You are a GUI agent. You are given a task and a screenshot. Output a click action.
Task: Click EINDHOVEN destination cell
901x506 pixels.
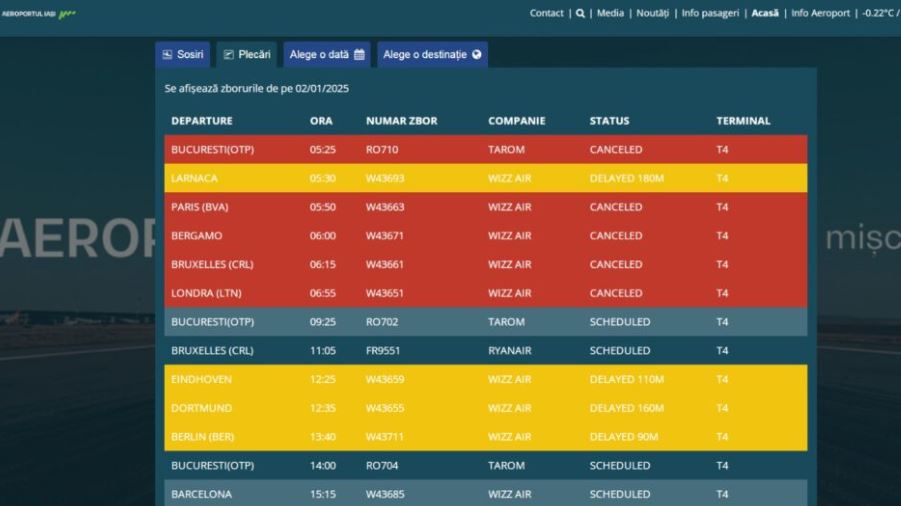(202, 380)
